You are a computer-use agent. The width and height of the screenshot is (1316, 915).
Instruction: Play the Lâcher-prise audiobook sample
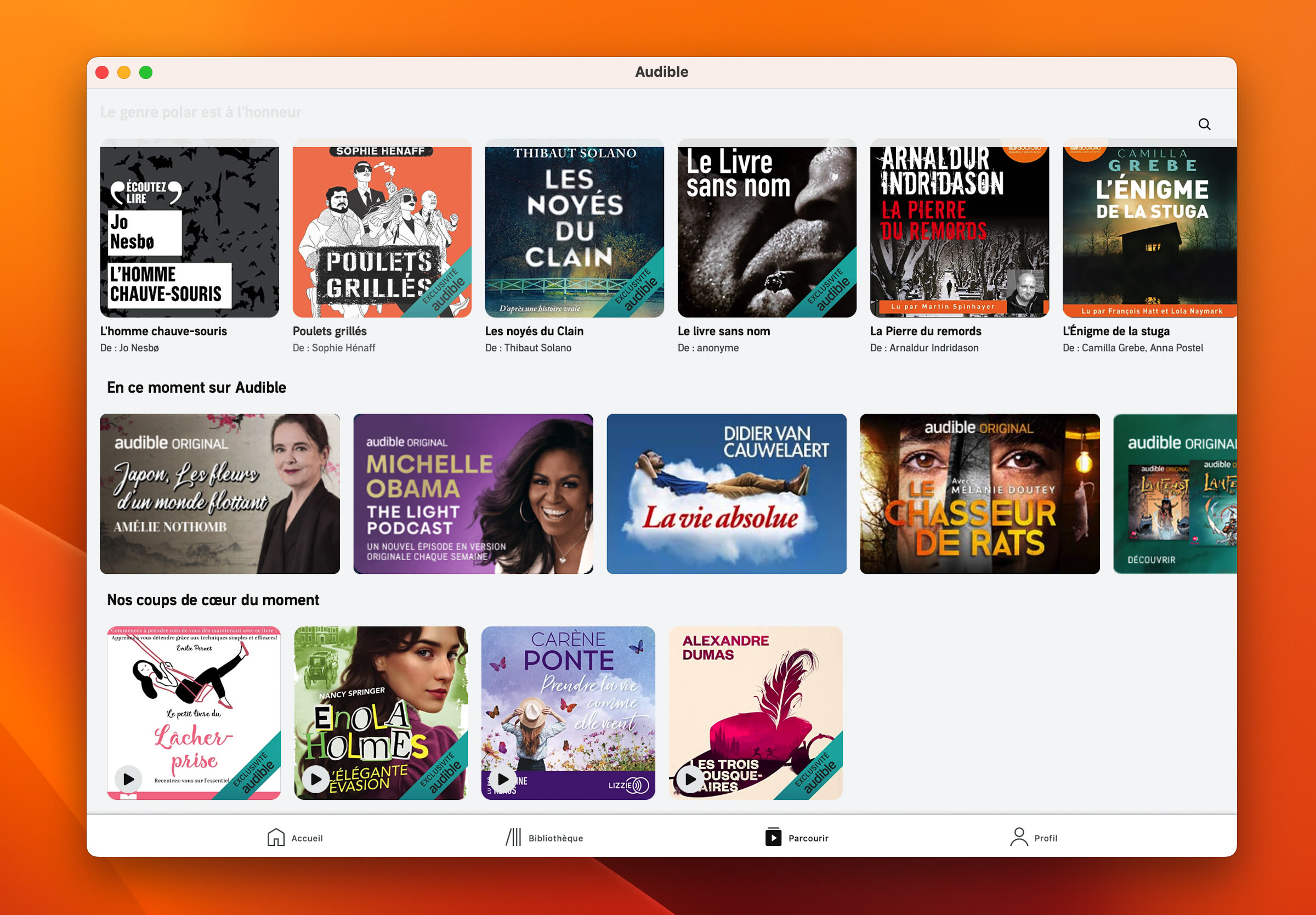[129, 779]
